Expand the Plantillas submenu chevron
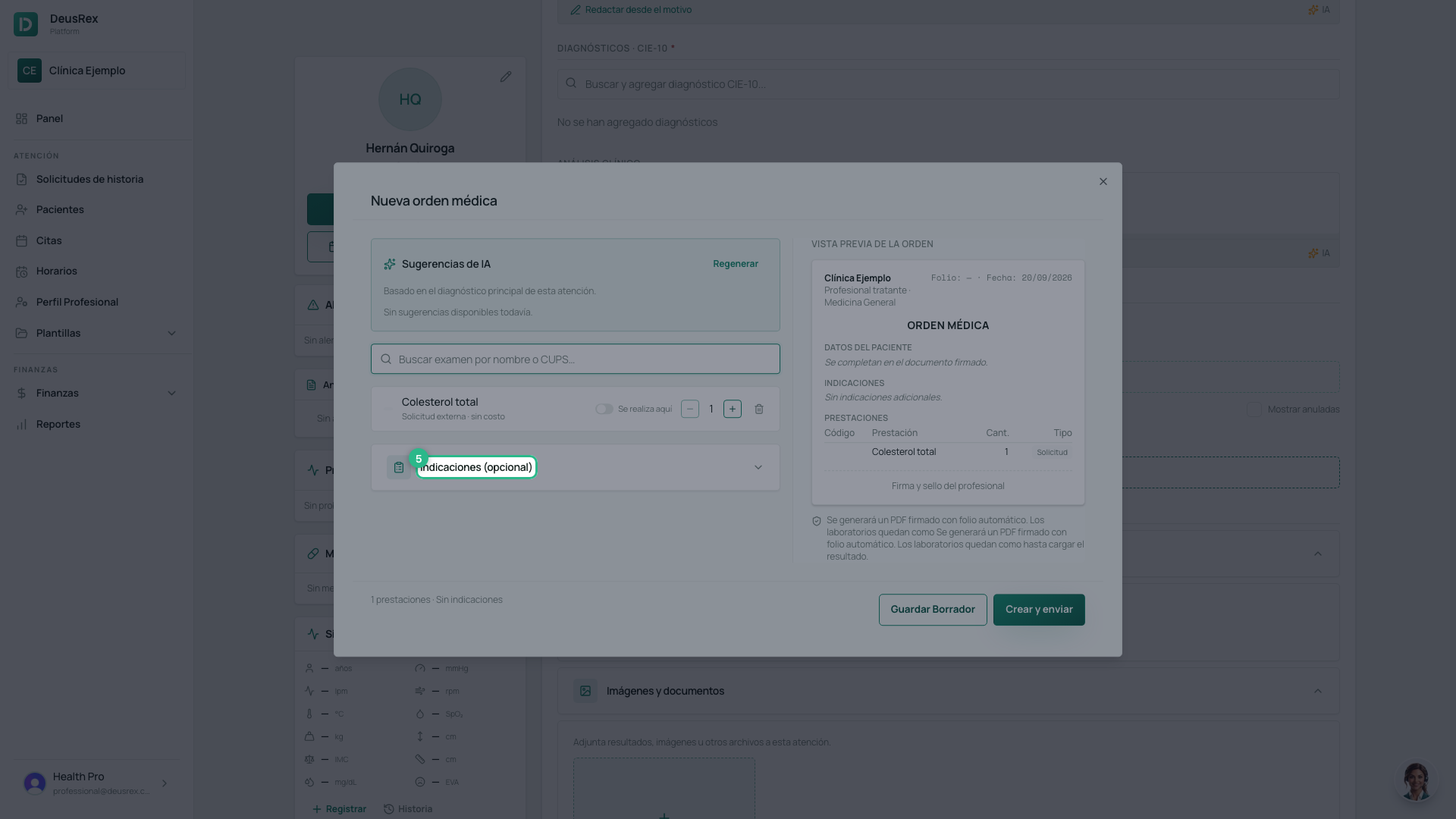1456x819 pixels. click(x=171, y=333)
